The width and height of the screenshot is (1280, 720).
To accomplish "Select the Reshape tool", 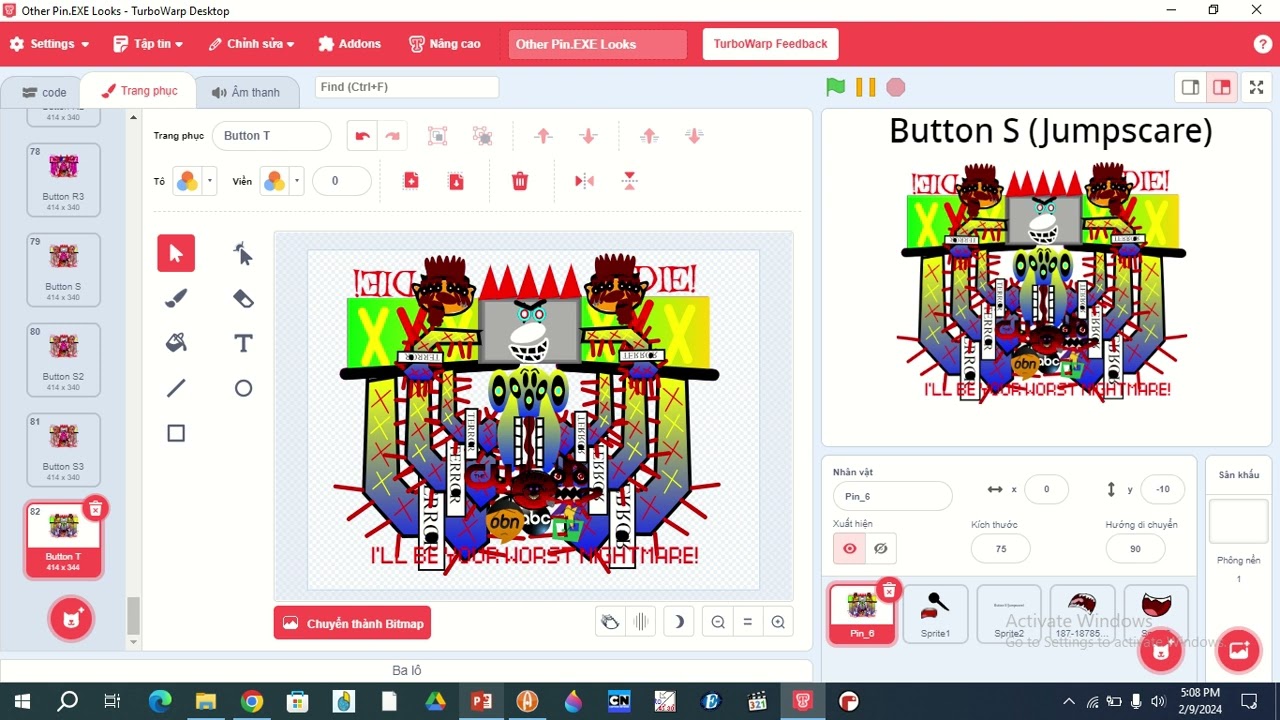I will 243,254.
